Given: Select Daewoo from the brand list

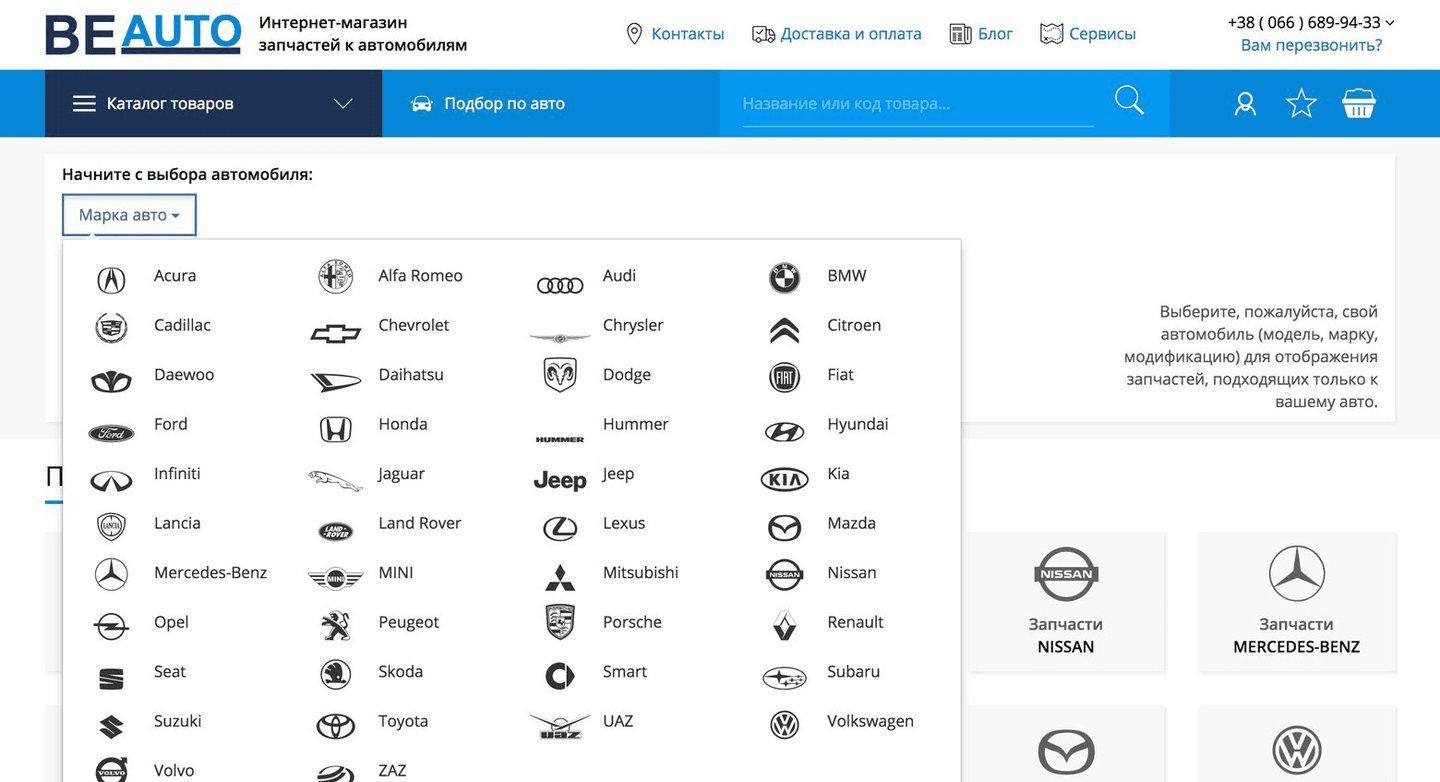Looking at the screenshot, I should click(184, 375).
